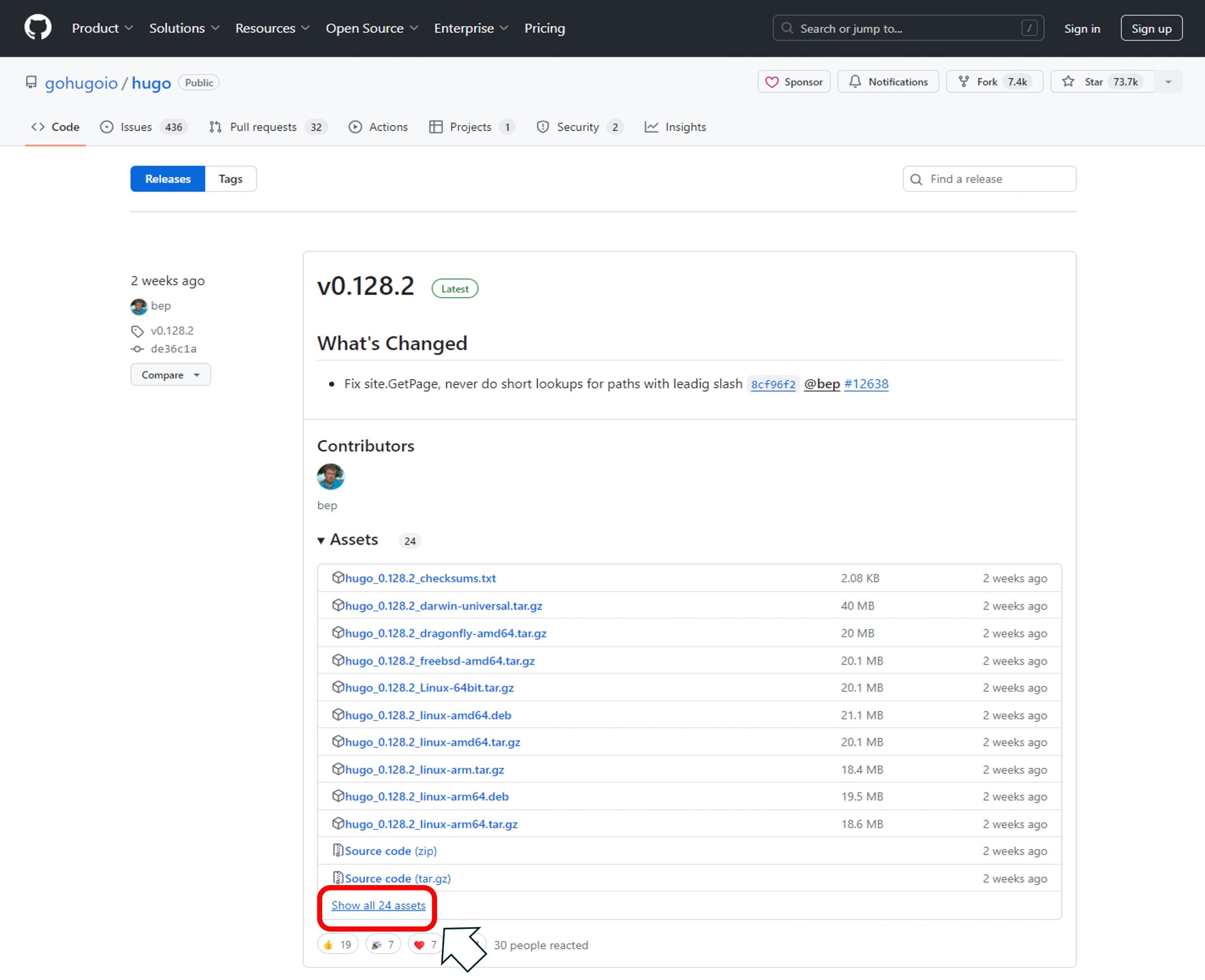Open the Issues tab
This screenshot has height=980, width=1205.
(144, 127)
